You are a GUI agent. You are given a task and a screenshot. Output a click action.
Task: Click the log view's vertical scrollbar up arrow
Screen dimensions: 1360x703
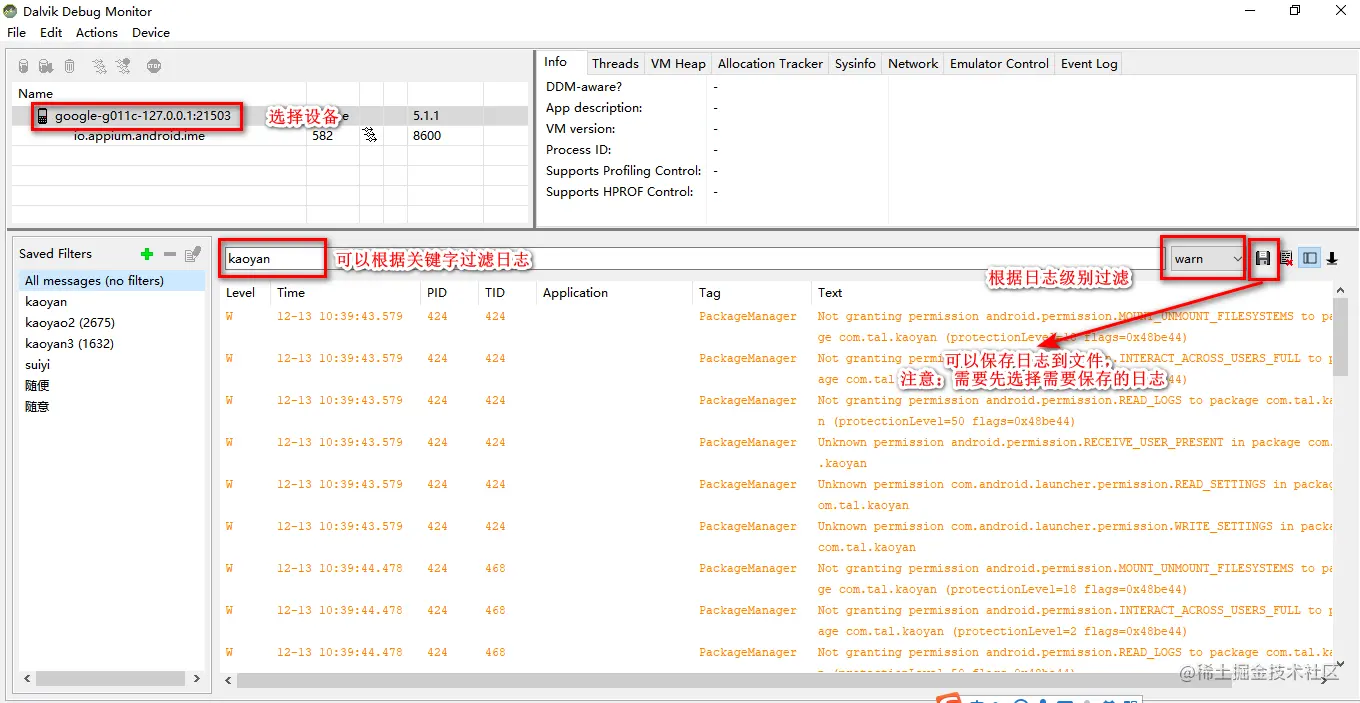coord(1341,291)
